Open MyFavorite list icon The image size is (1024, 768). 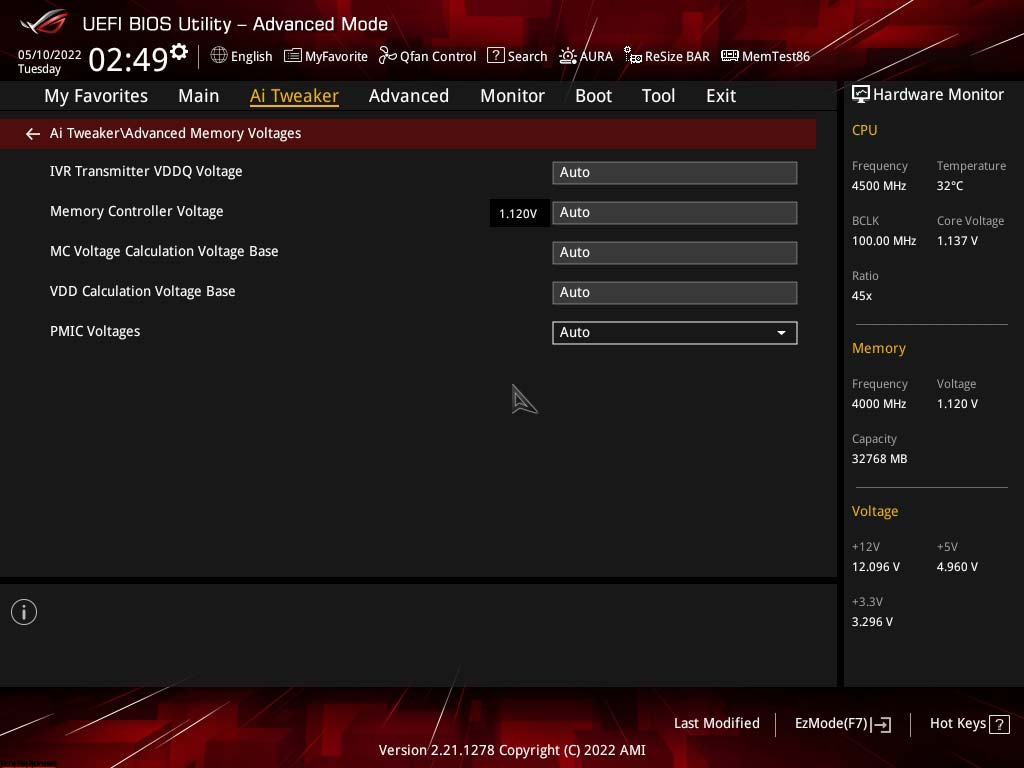click(x=293, y=56)
